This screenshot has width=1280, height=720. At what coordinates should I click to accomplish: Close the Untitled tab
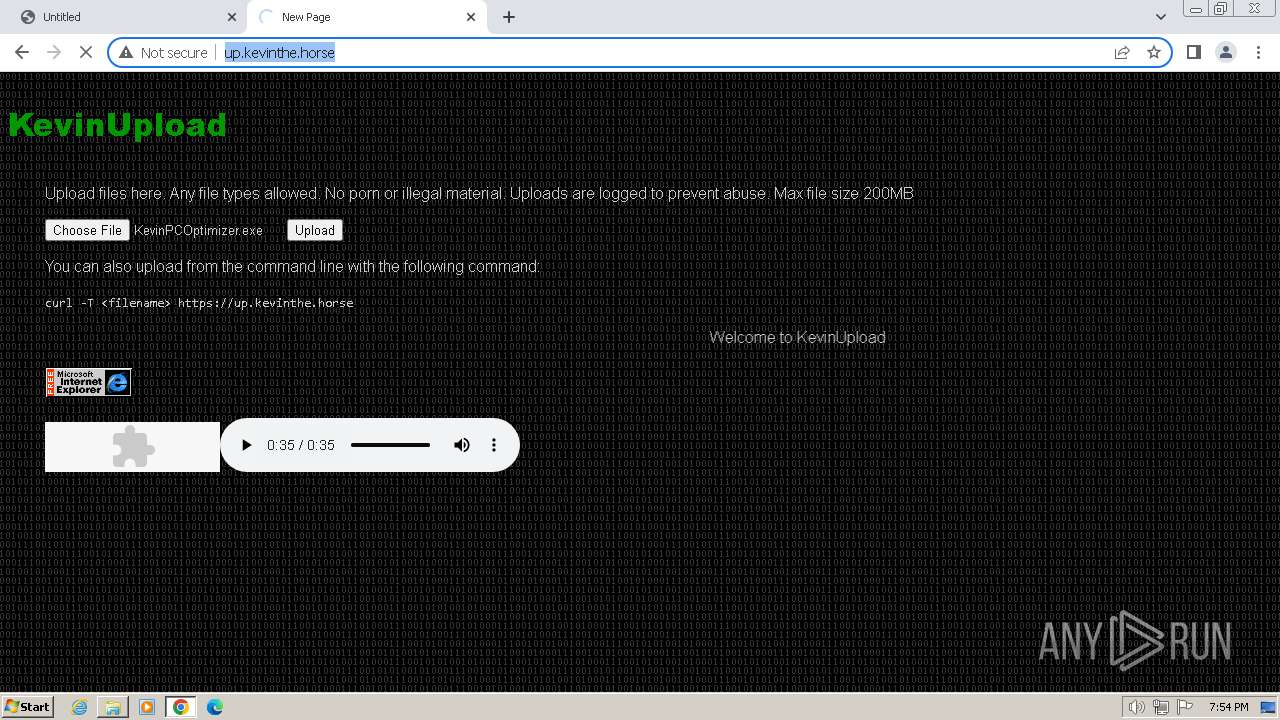pyautogui.click(x=232, y=17)
